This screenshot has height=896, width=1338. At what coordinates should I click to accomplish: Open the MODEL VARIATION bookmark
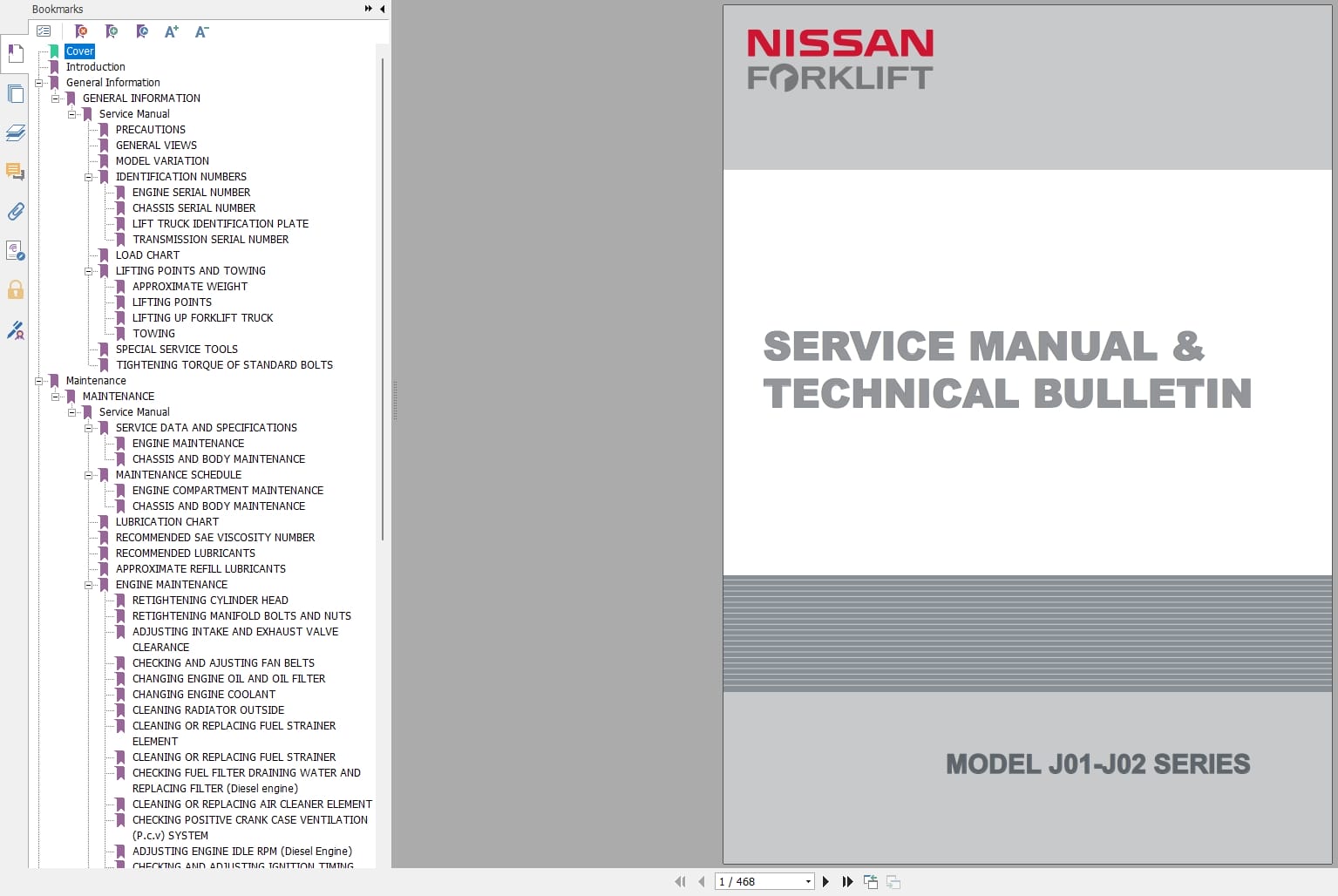click(162, 161)
